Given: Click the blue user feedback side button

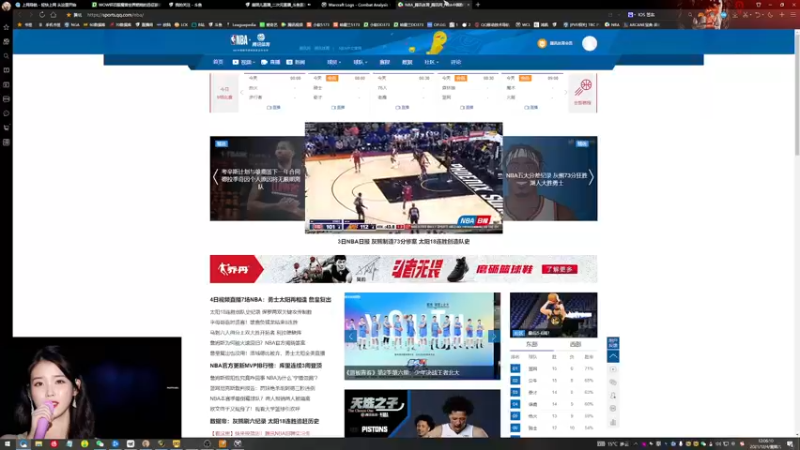Looking at the screenshot, I should click(x=613, y=343).
